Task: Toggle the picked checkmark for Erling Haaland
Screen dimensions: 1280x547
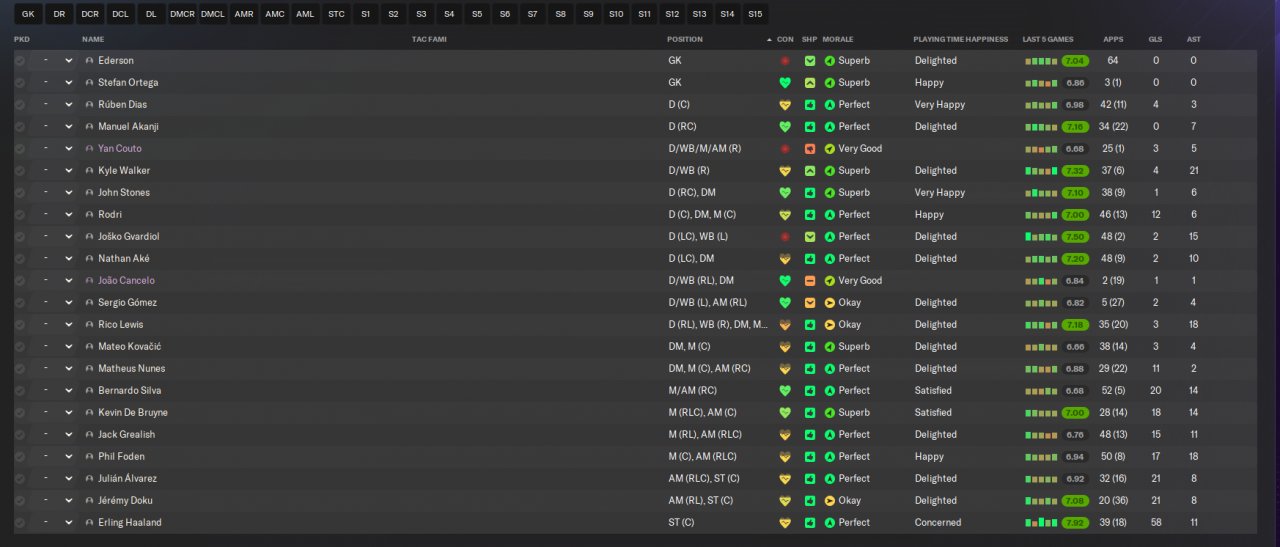Action: point(20,523)
